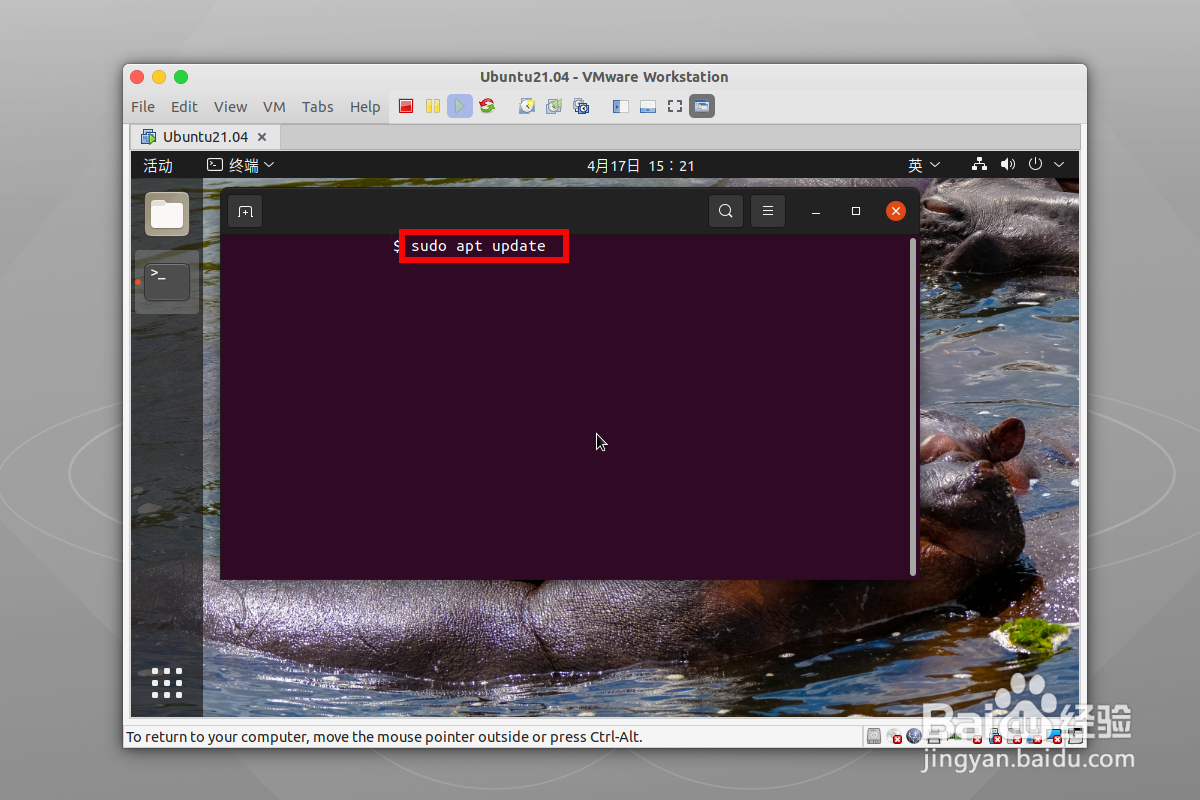1200x800 pixels.
Task: Open search in the terminal window
Action: point(726,211)
